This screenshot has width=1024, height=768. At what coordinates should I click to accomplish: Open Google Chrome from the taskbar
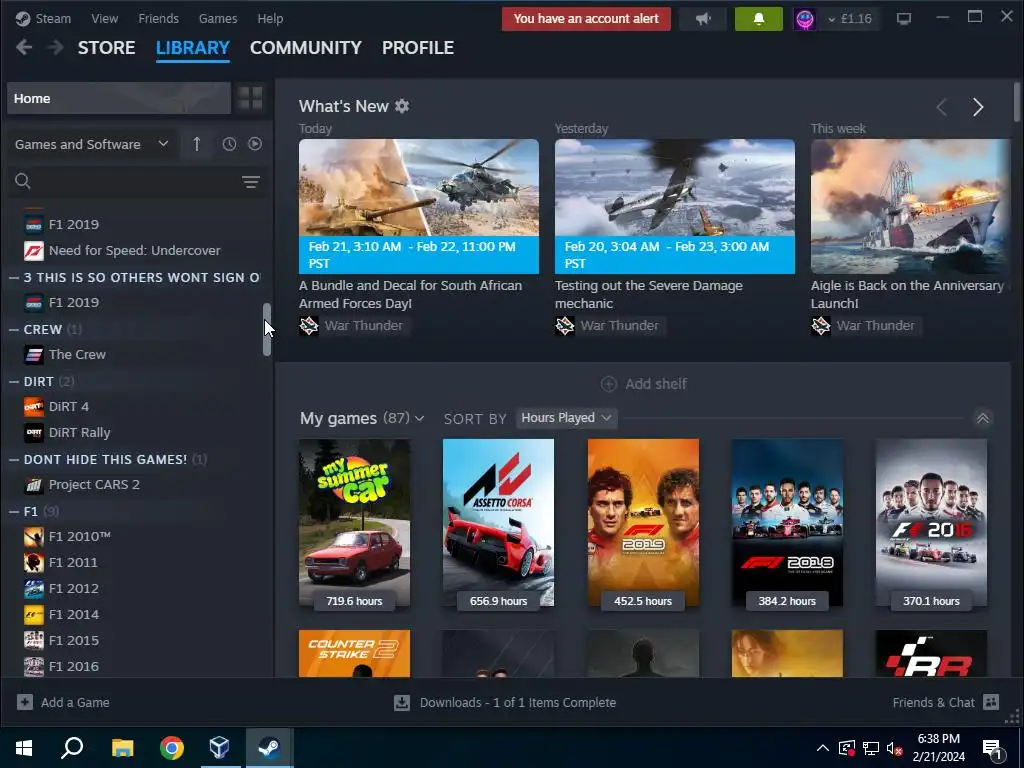[172, 748]
